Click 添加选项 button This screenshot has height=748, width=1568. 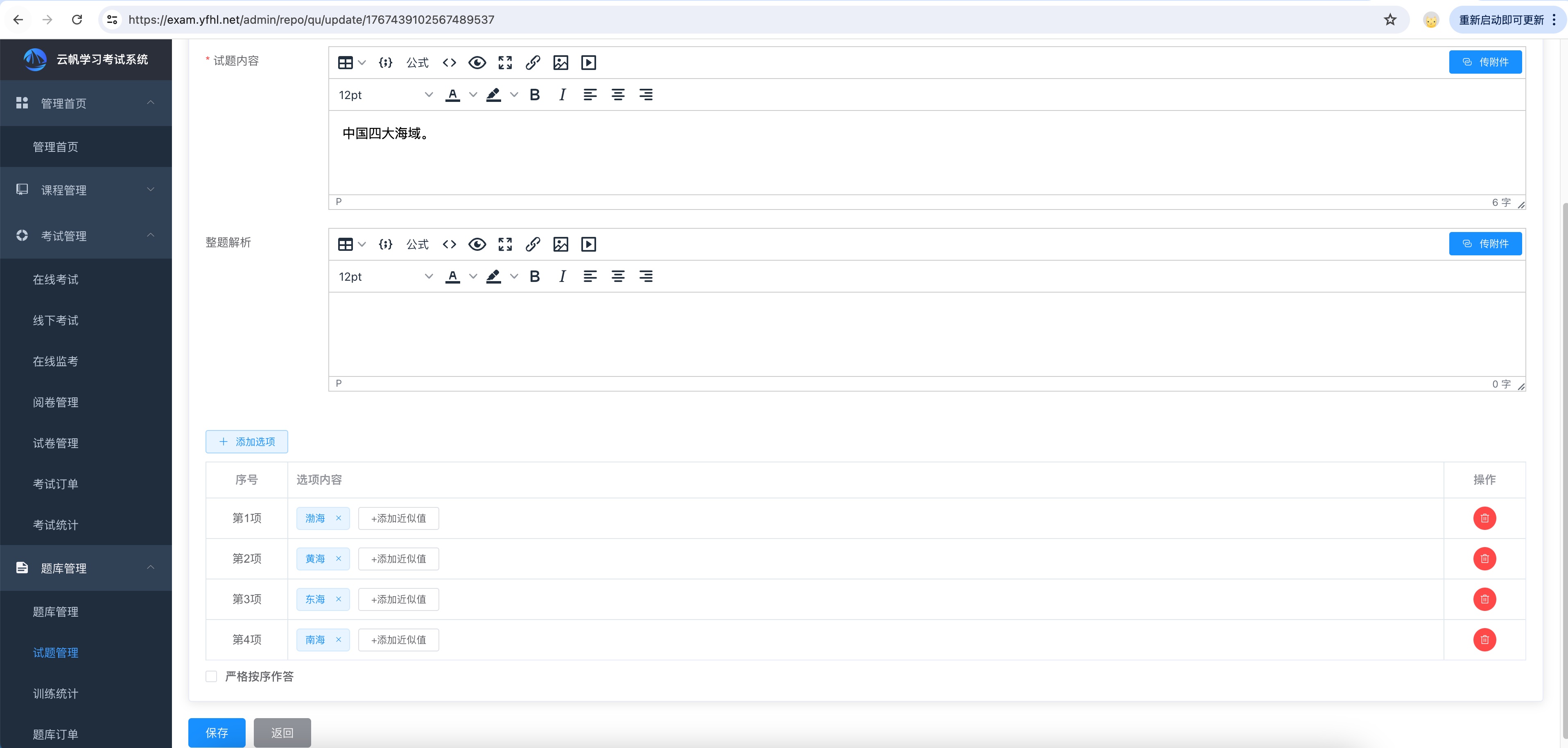[246, 442]
